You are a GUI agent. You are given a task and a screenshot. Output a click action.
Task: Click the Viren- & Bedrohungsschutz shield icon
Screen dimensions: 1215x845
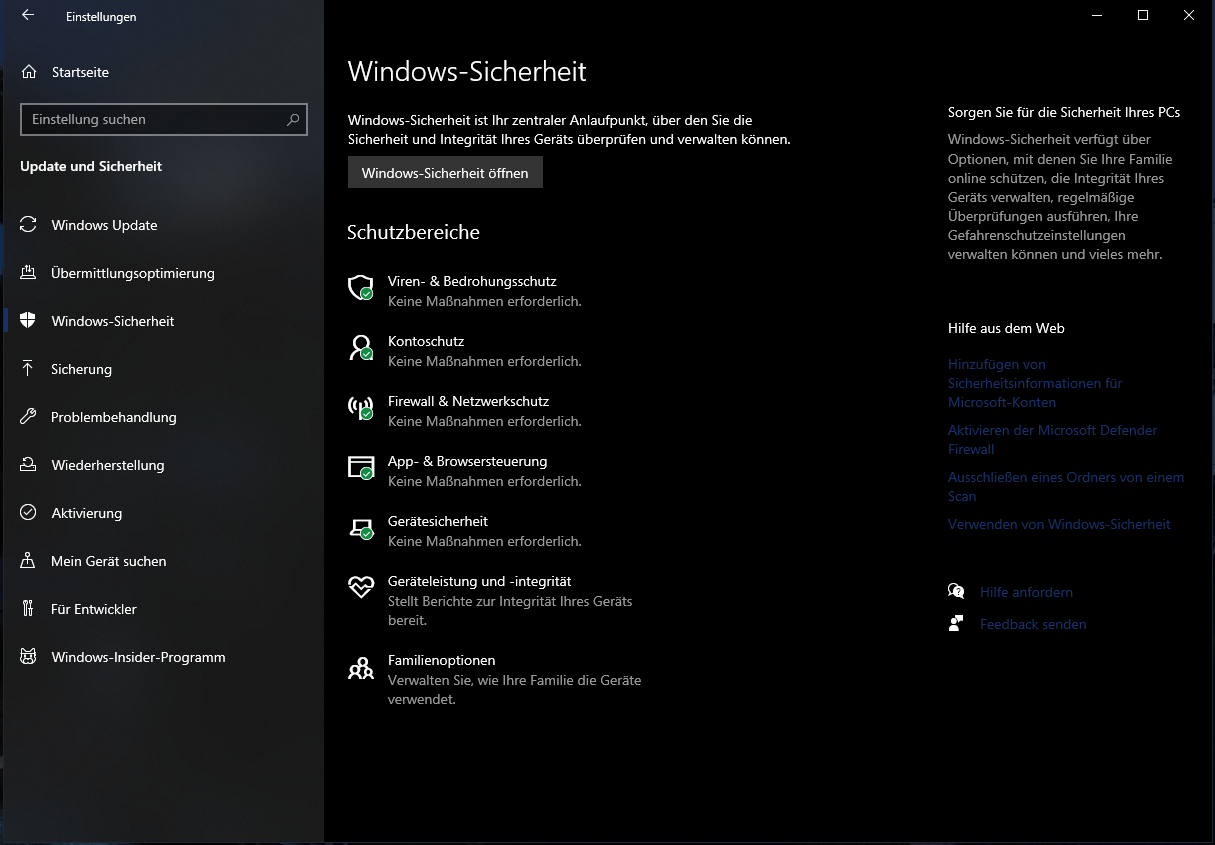tap(360, 288)
